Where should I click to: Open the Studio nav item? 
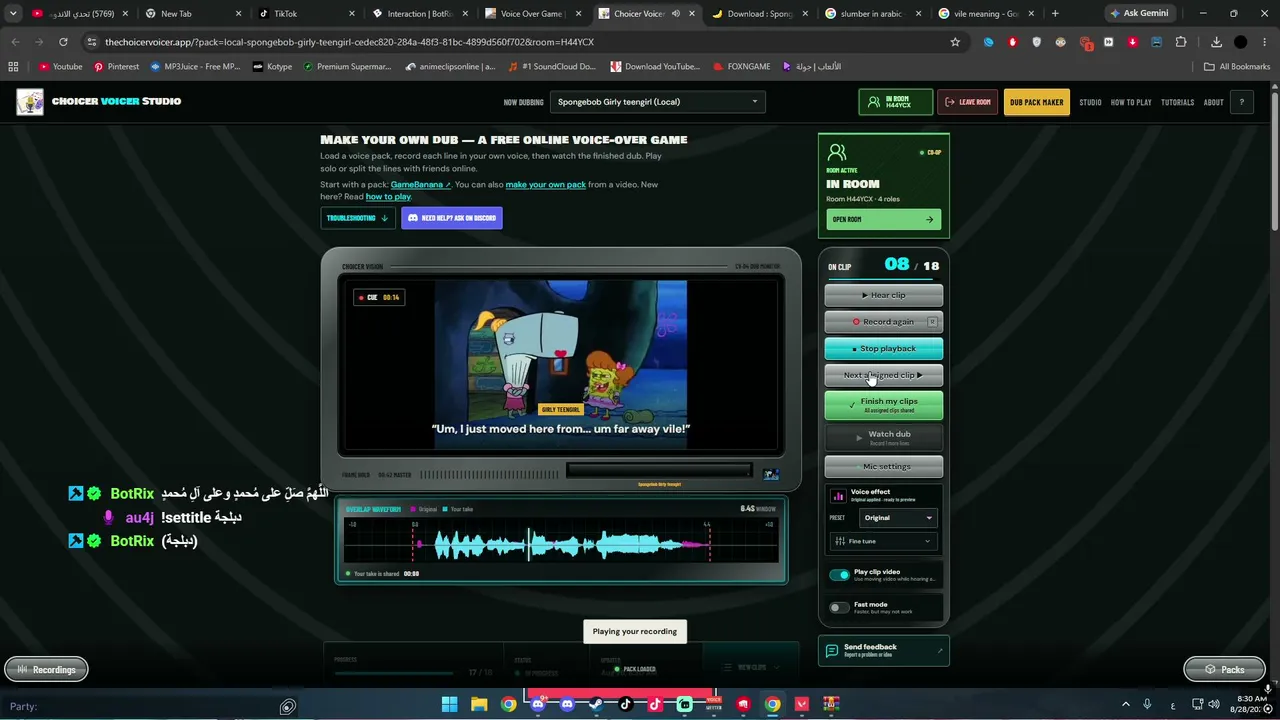point(1090,102)
